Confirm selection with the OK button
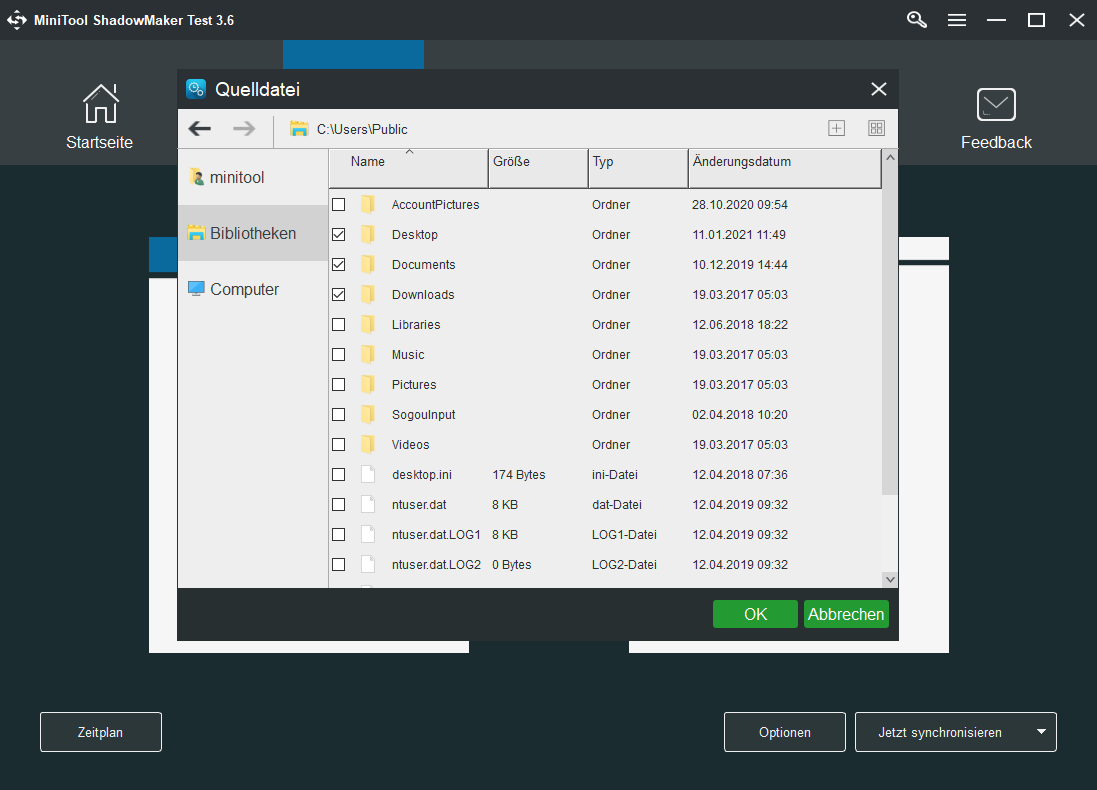This screenshot has width=1097, height=790. tap(755, 613)
